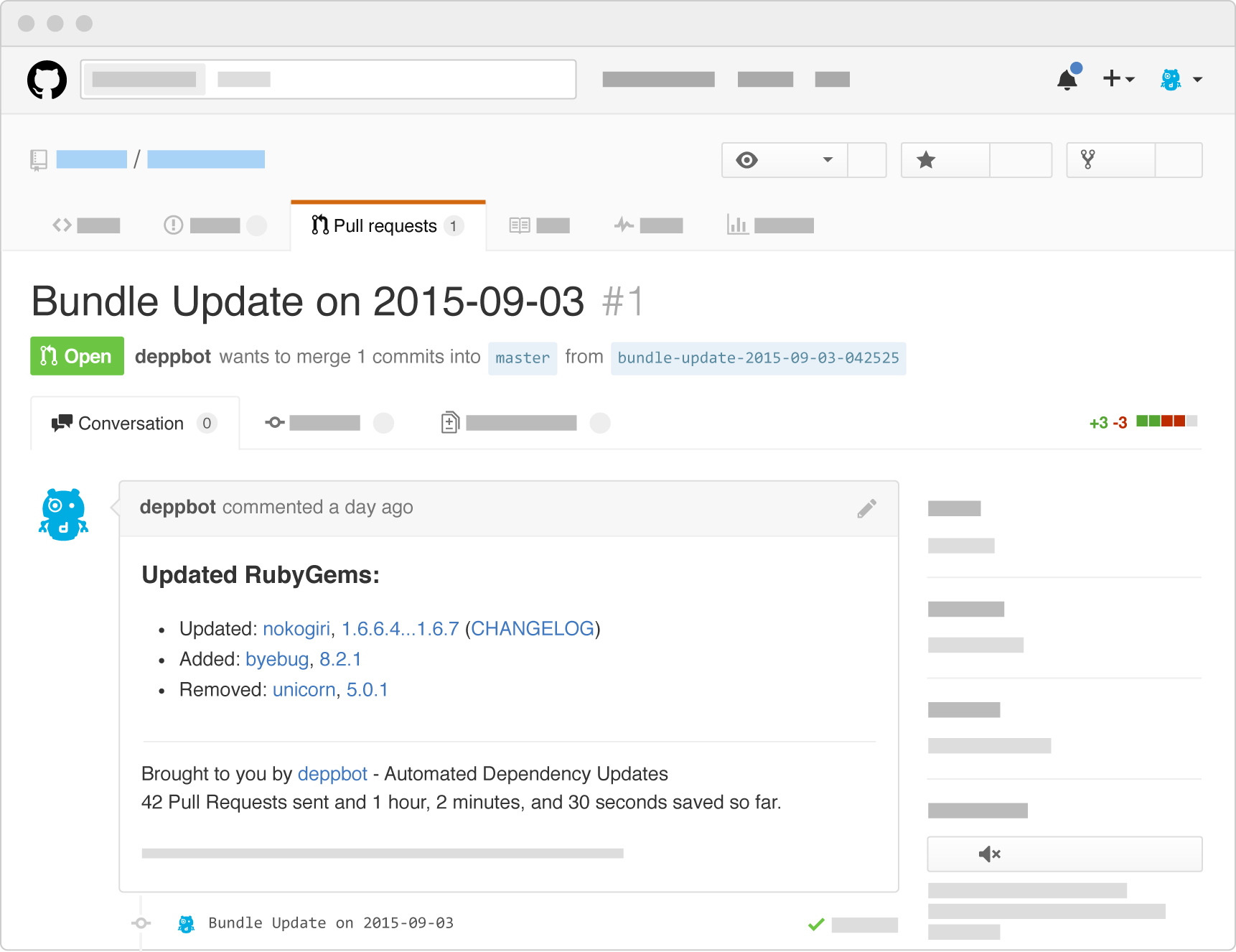
Task: Open the 1.6.6.4...1.6.7 version comparison link
Action: [400, 629]
